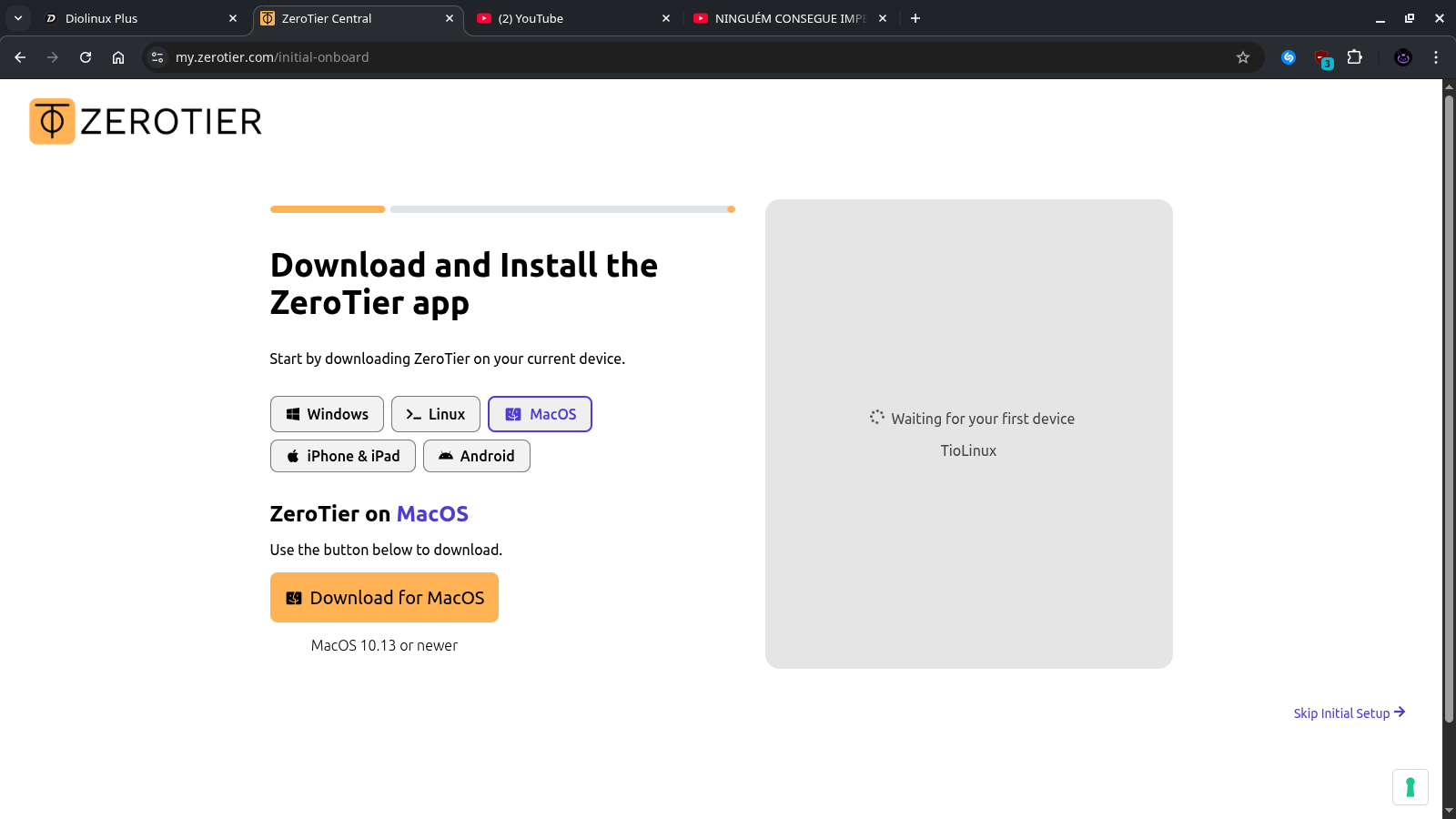View site information for my.zerotier.com
The image size is (1456, 819).
[x=157, y=57]
